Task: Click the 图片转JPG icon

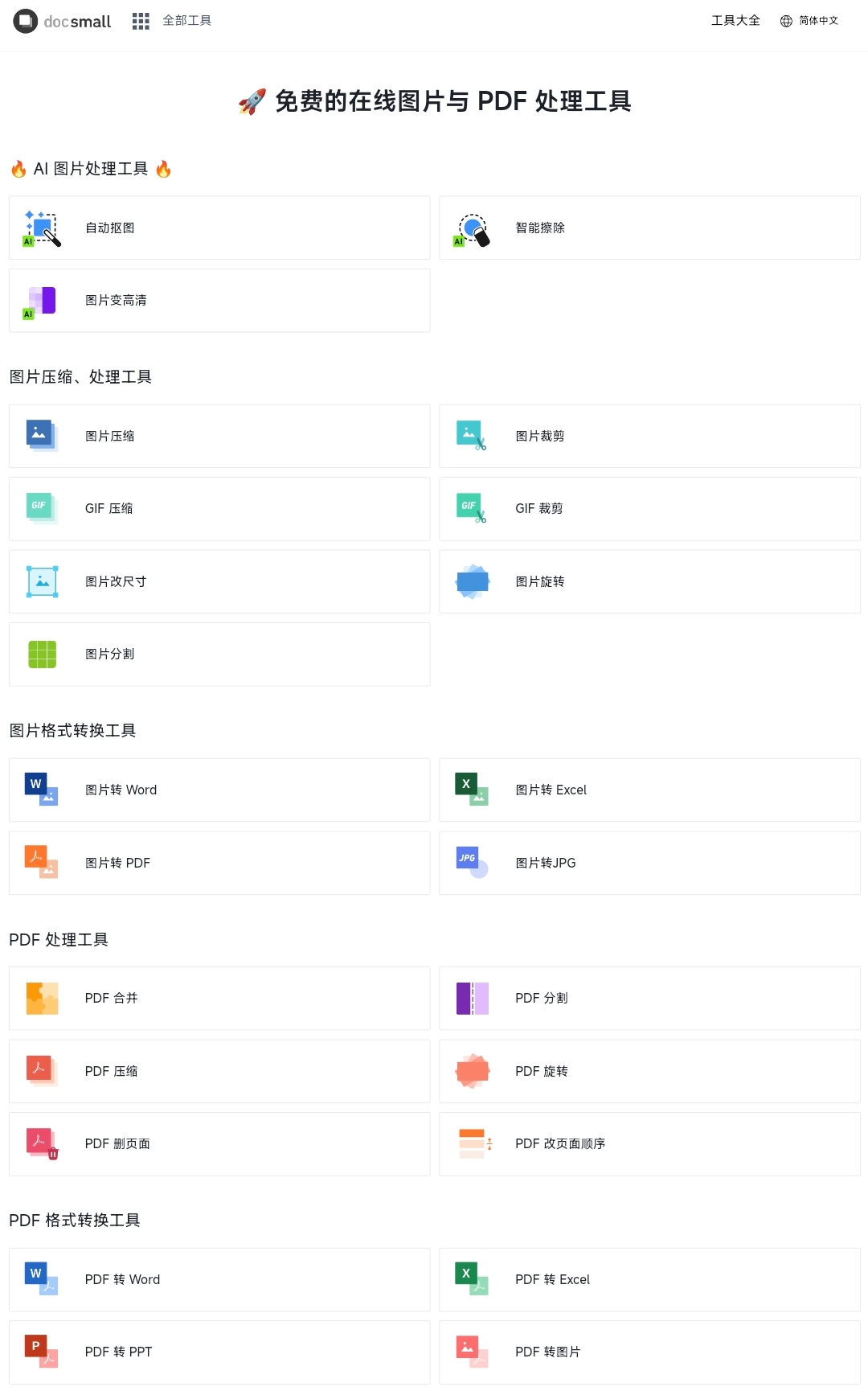Action: [x=472, y=862]
